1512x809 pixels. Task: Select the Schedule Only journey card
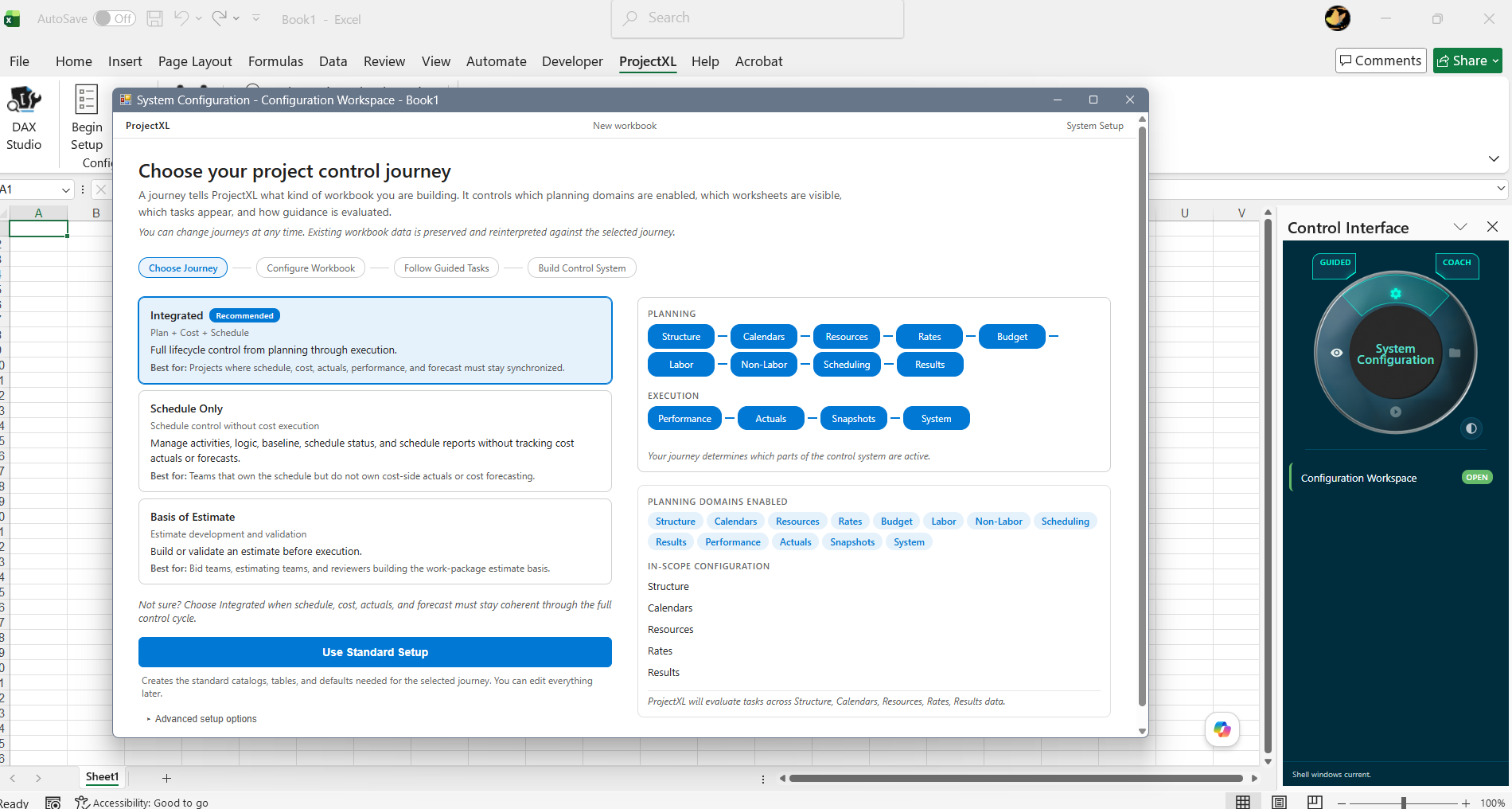pyautogui.click(x=375, y=441)
